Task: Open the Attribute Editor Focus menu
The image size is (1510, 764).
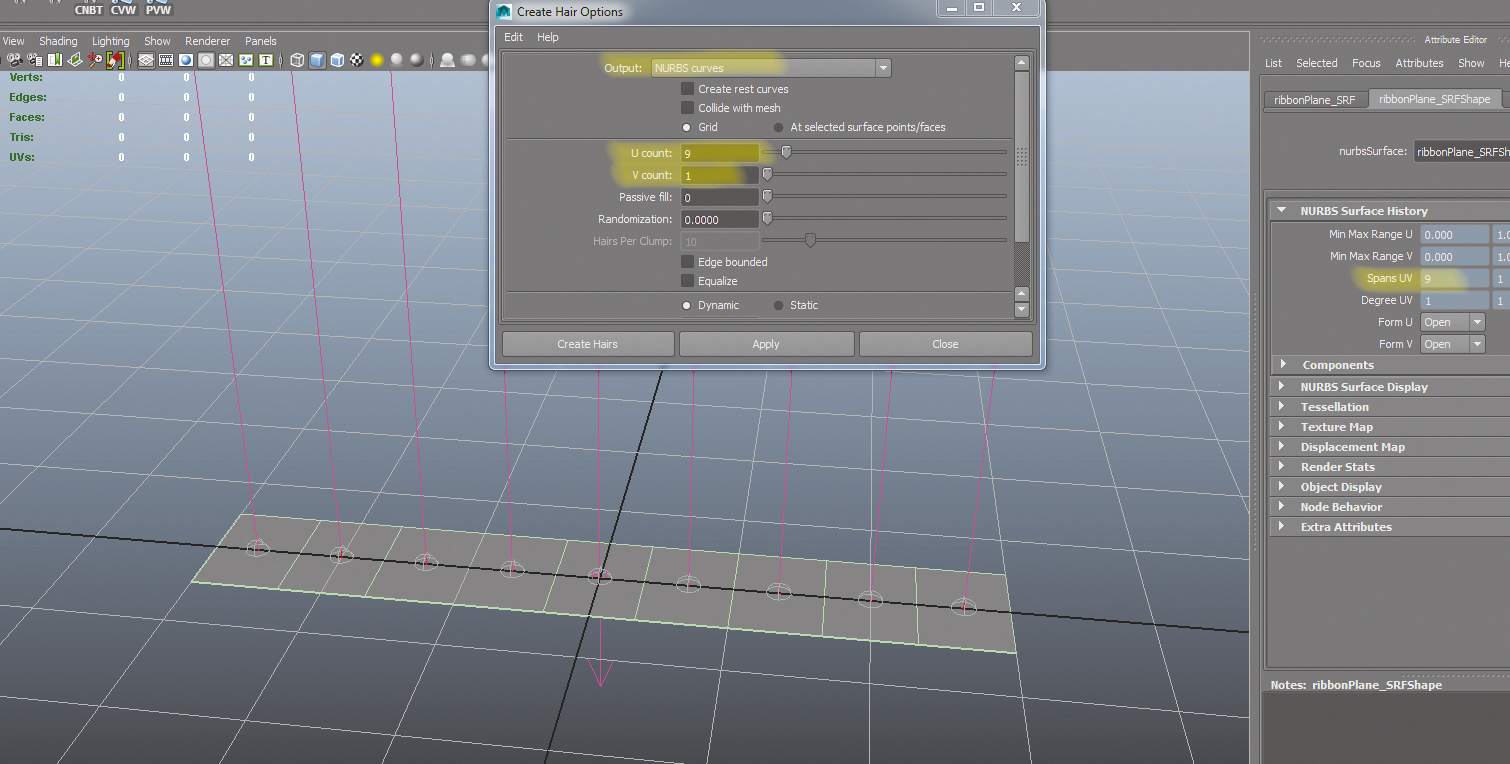Action: tap(1366, 63)
